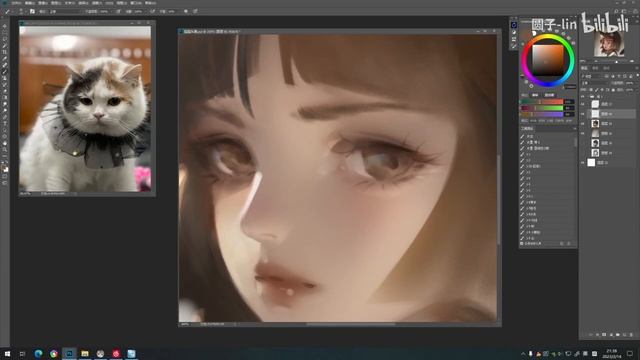Screen dimensions: 640x360
Task: Open the Window menu
Action: coord(135,3)
